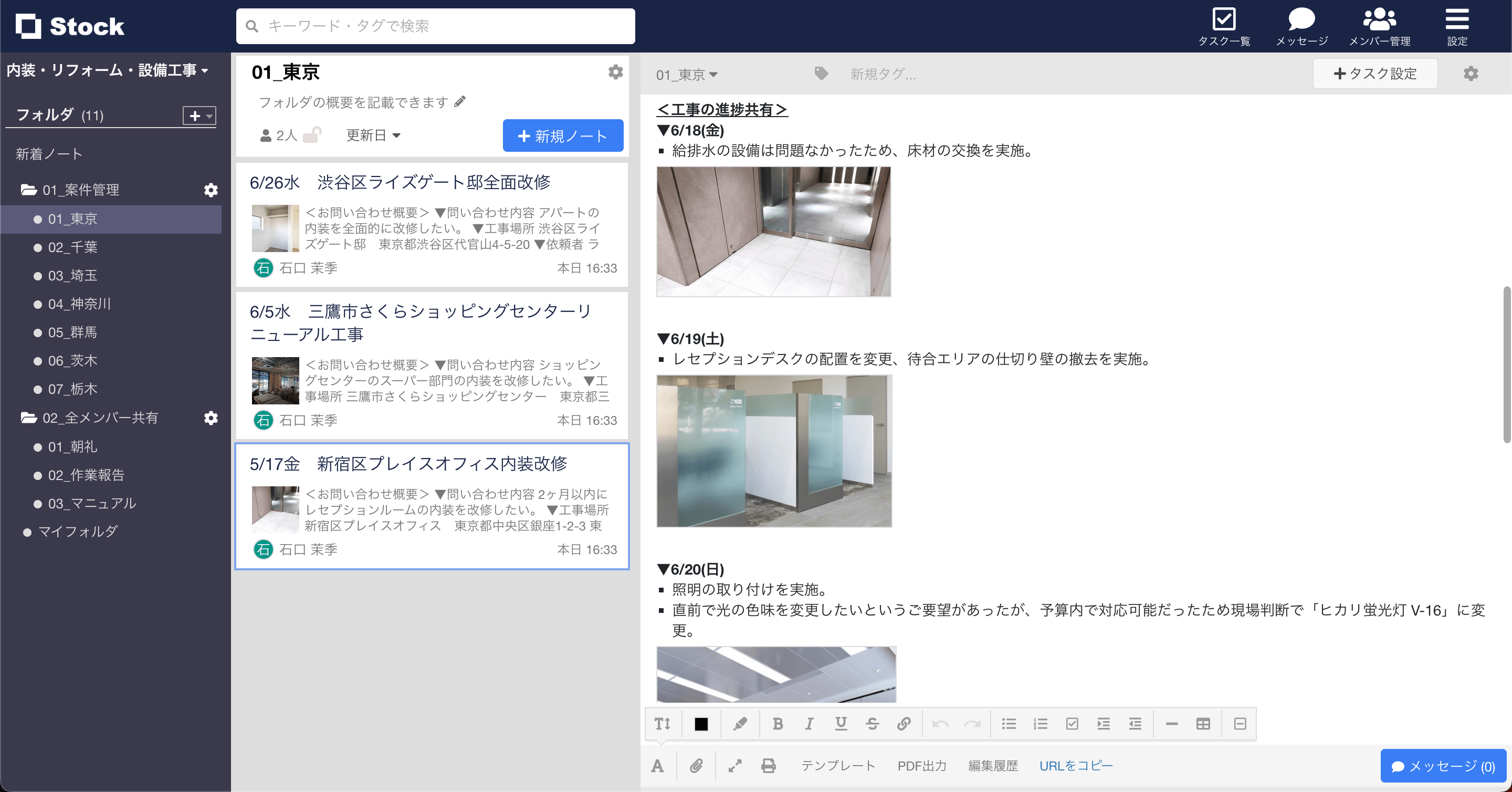
Task: Insert a horizontal line
Action: point(1172,723)
